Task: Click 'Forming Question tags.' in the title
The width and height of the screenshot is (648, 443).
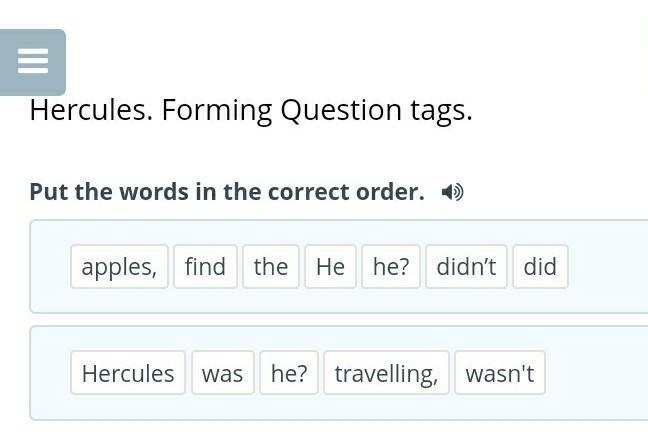Action: [317, 110]
